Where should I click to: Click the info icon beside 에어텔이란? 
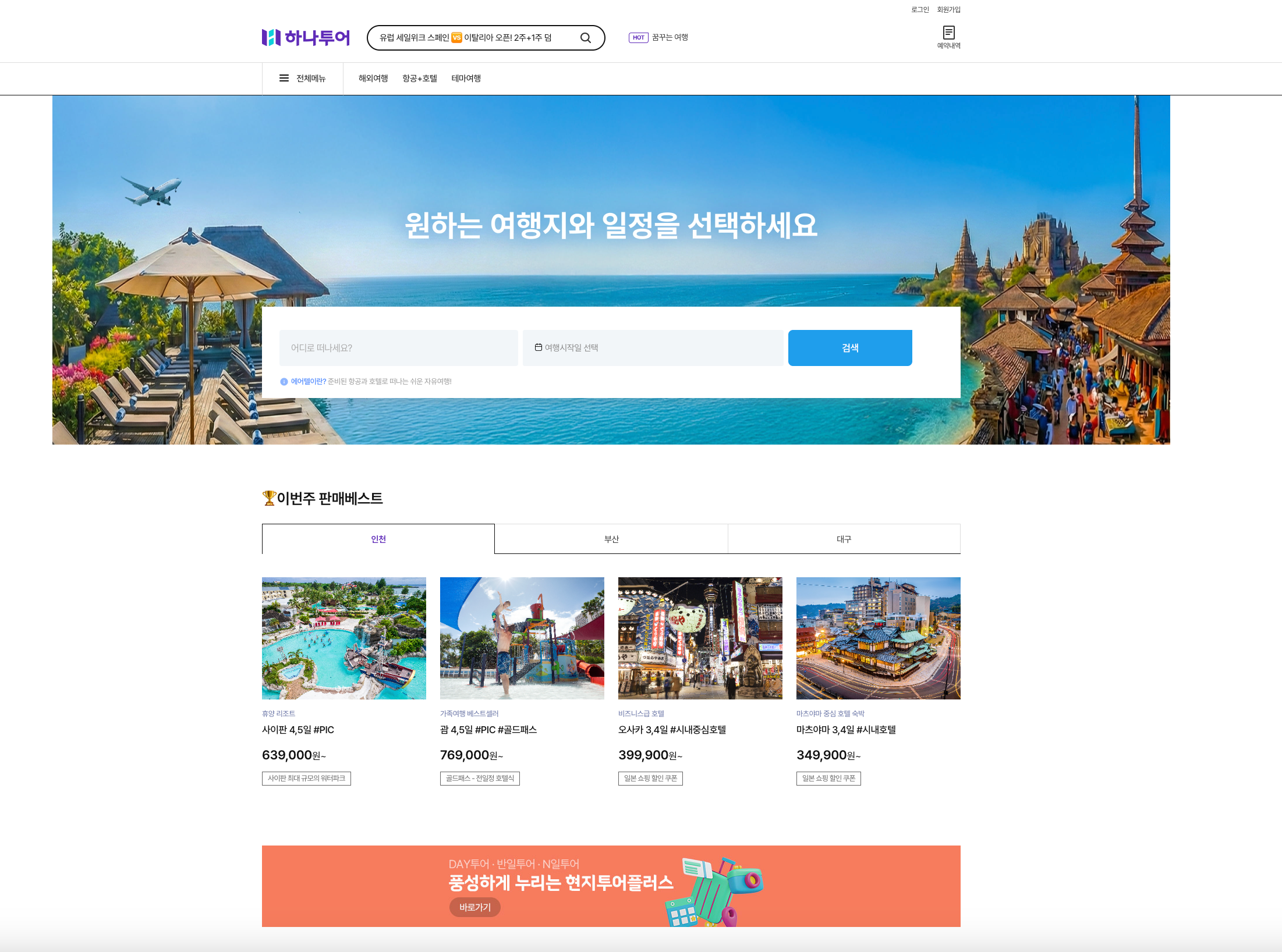pyautogui.click(x=284, y=382)
